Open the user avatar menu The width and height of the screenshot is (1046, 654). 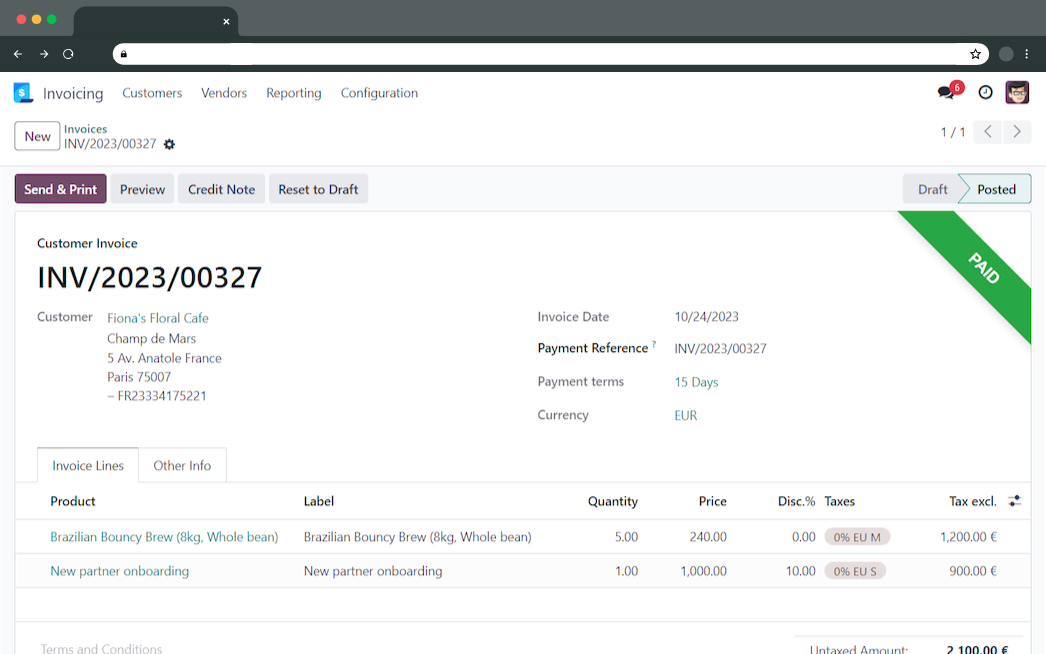[1017, 93]
